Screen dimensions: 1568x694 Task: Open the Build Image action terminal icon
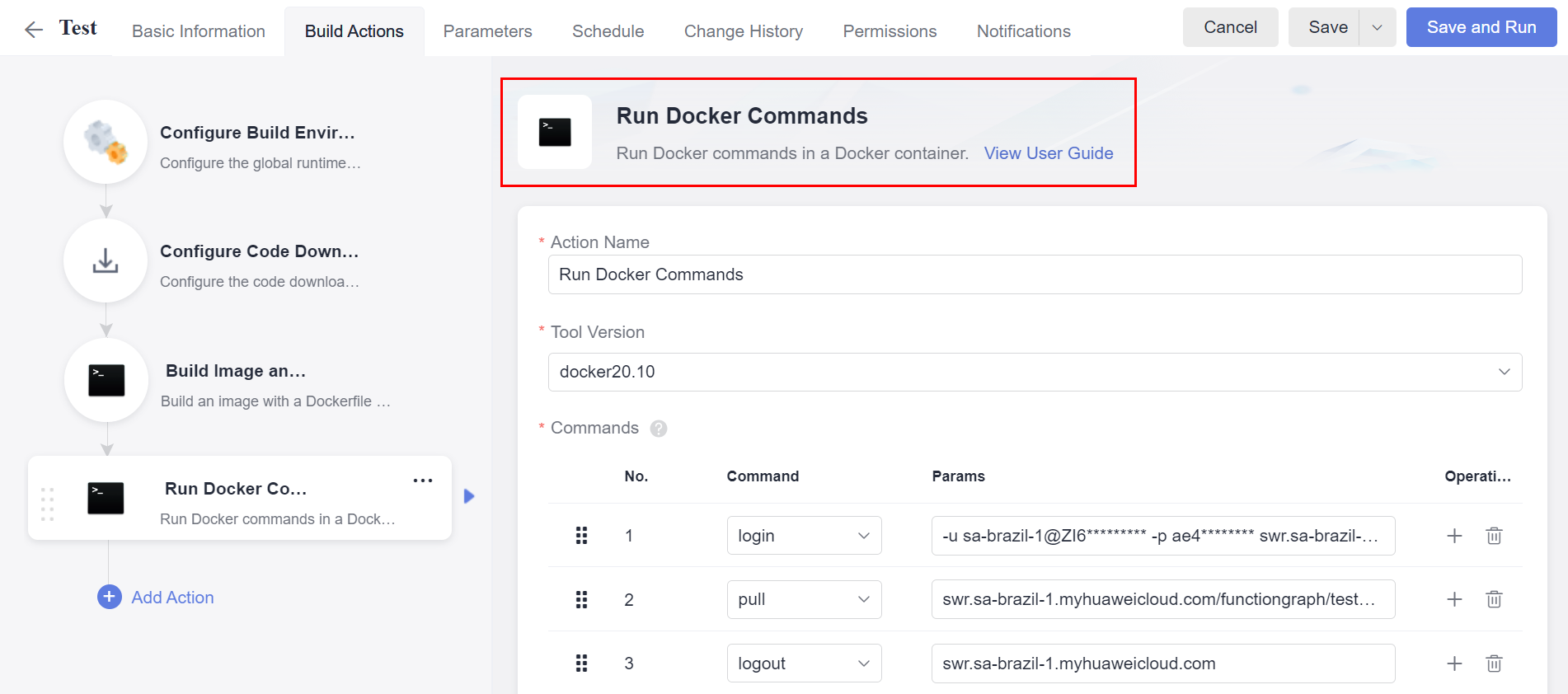click(x=106, y=380)
